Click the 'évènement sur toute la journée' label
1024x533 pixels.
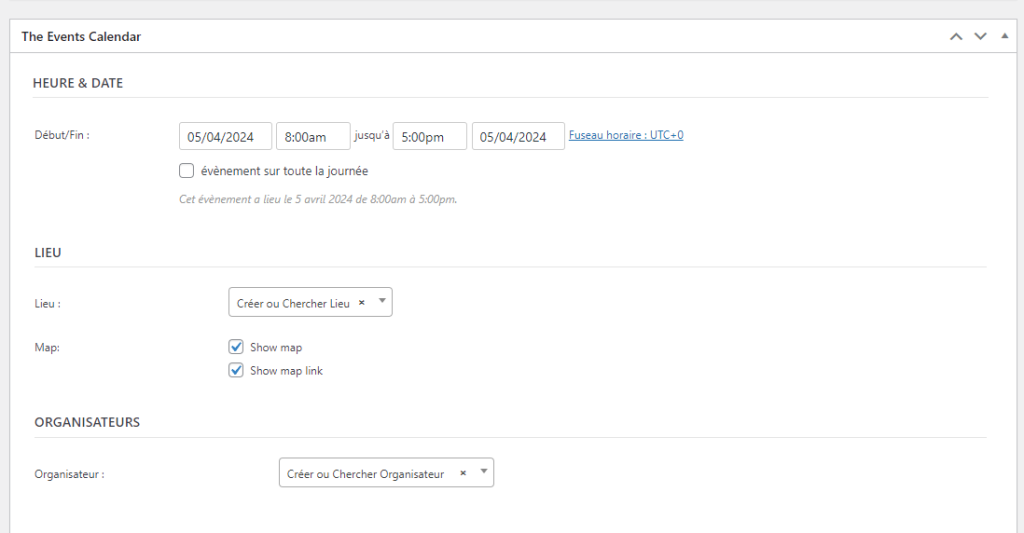click(284, 171)
